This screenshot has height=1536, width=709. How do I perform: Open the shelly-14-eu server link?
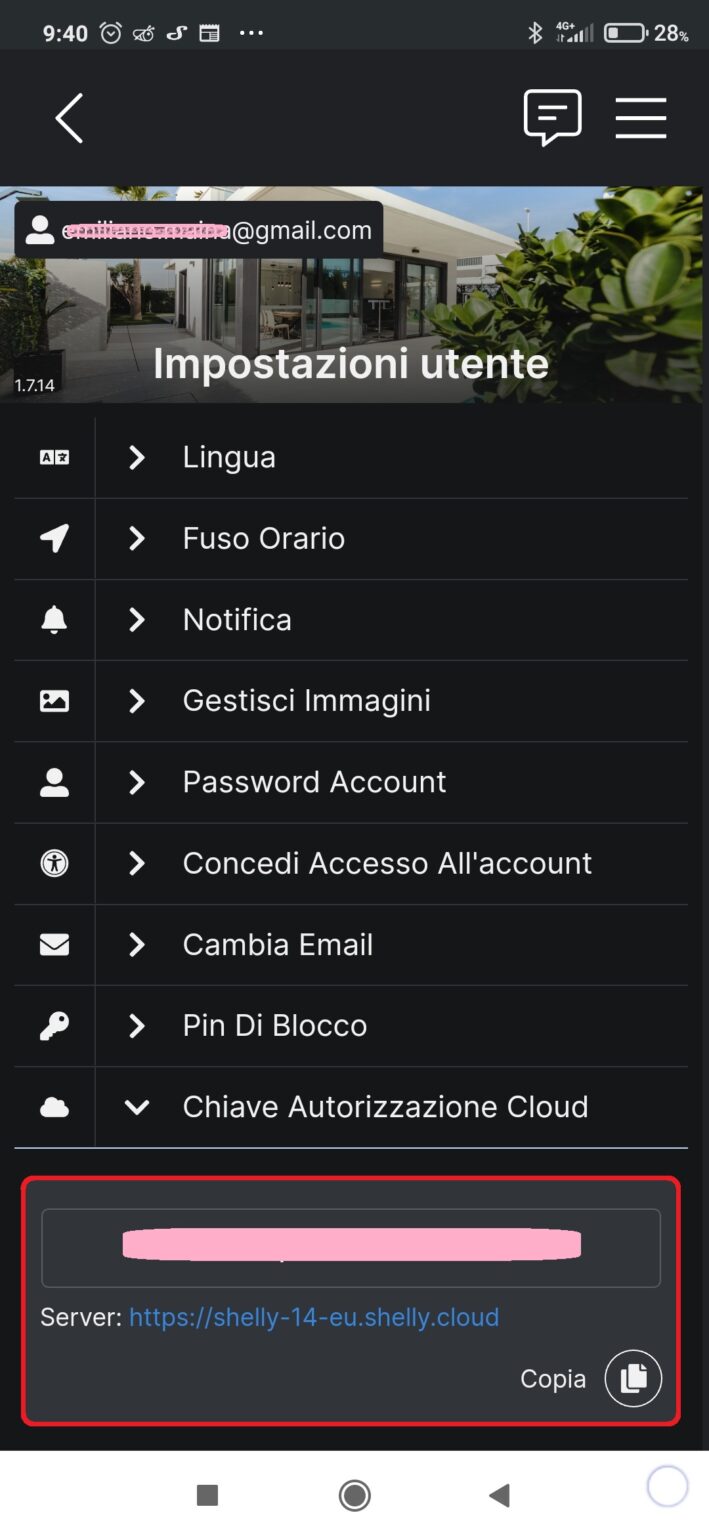pos(314,1317)
